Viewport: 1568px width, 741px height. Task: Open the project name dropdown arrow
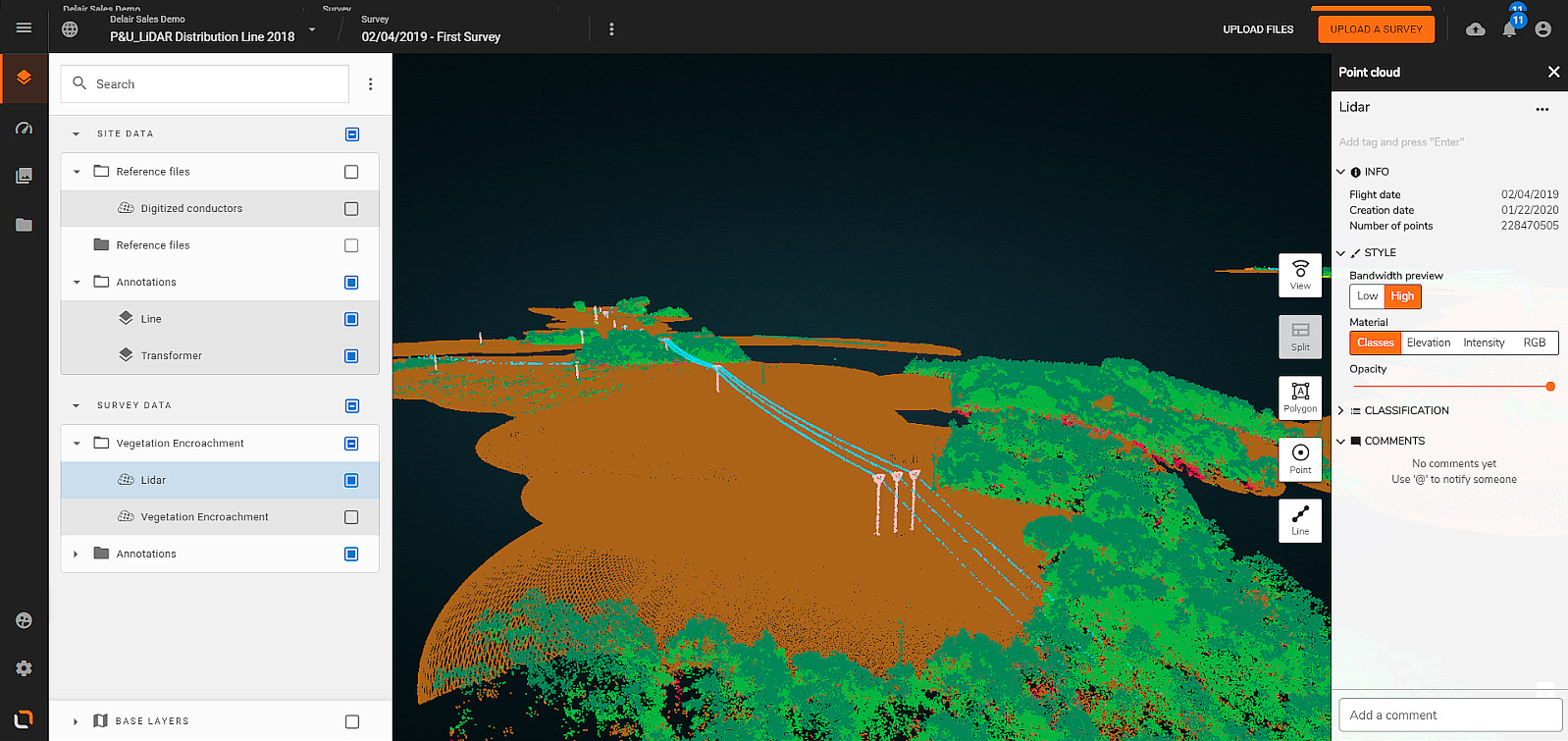click(312, 29)
